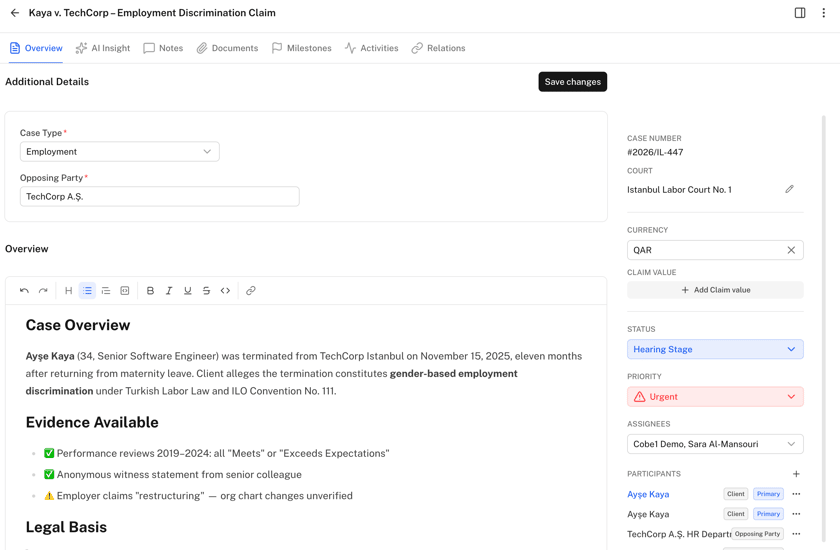Click the TechCorp A.Ş. HR participant name
The height and width of the screenshot is (550, 840).
(679, 534)
